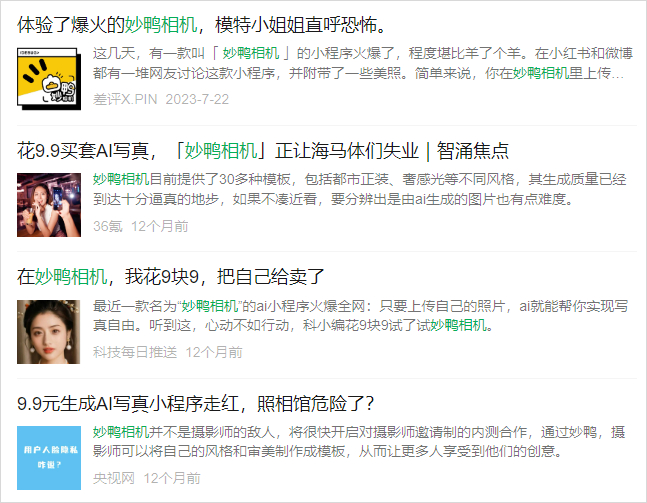This screenshot has height=503, width=647.
Task: Click summary starting 妙鸭相机目前提供了30多种模板
Action: (x=360, y=189)
